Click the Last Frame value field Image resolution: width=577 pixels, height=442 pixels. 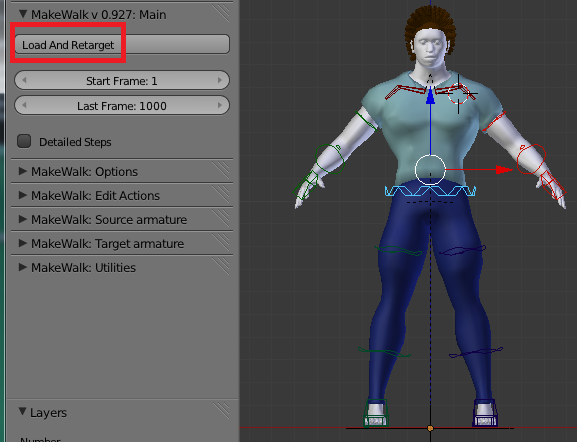(x=122, y=105)
